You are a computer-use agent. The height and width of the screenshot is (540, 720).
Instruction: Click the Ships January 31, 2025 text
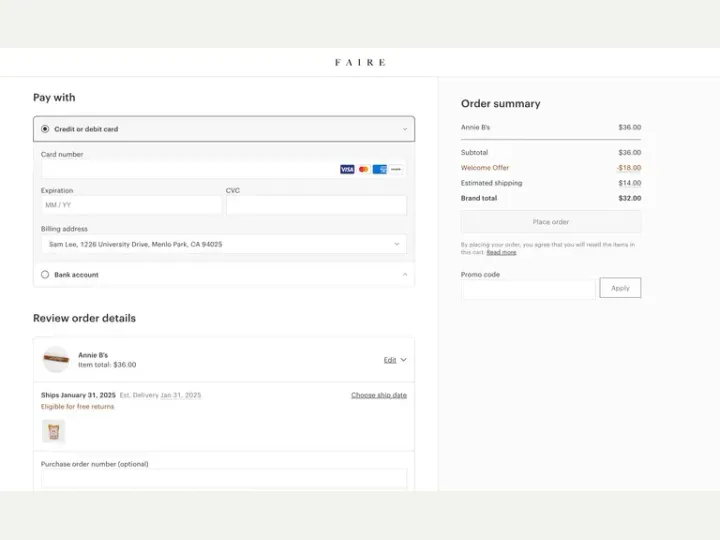[78, 395]
